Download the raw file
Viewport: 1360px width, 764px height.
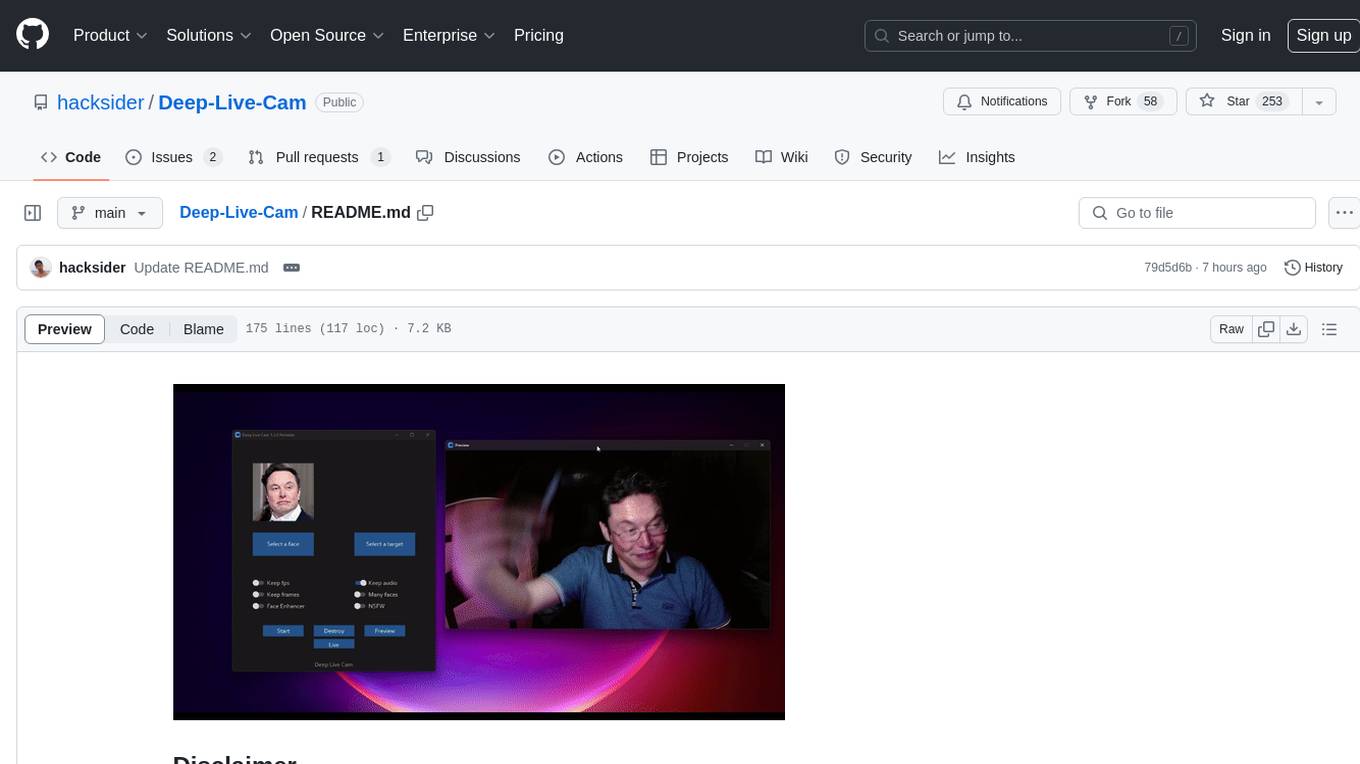1294,329
